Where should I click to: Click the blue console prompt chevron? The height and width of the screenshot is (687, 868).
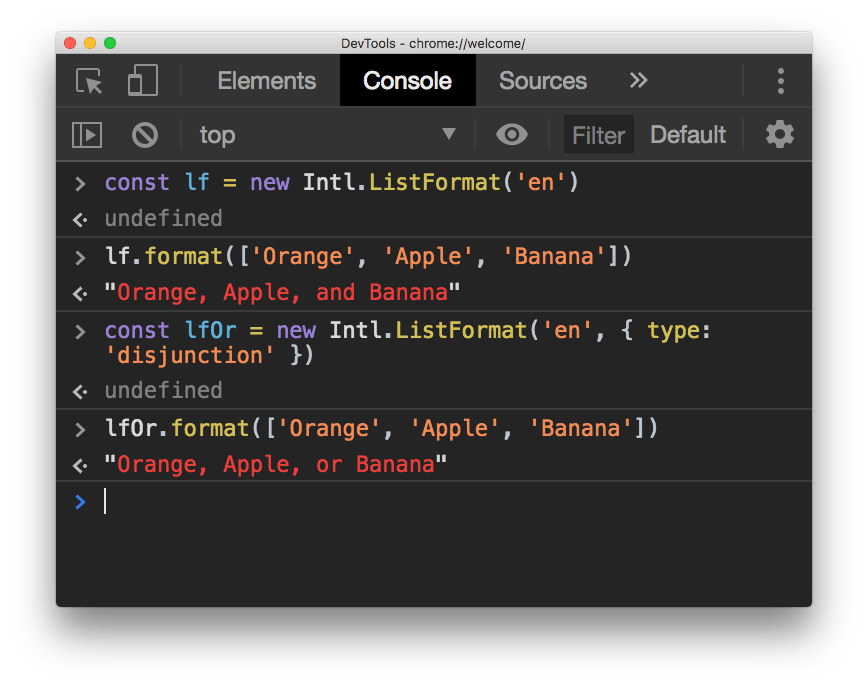[x=80, y=501]
